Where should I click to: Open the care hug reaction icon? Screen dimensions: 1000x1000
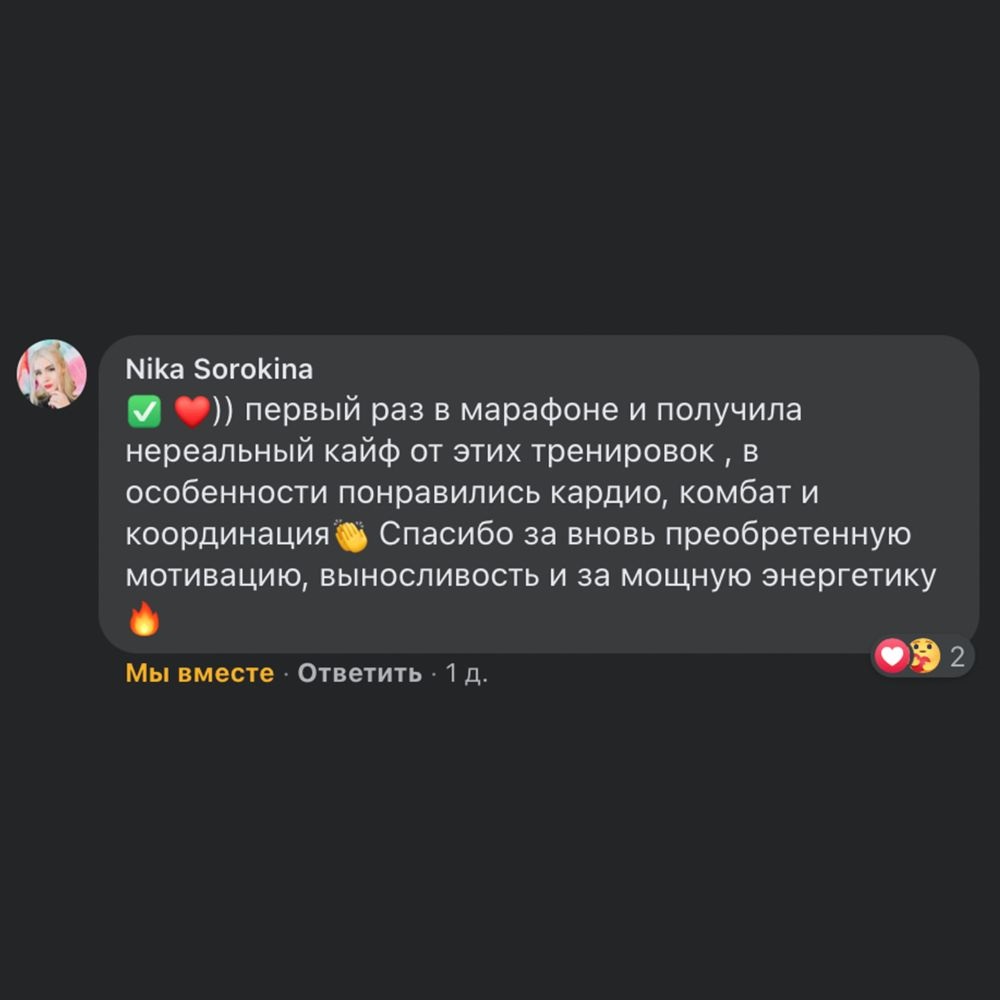pos(923,656)
